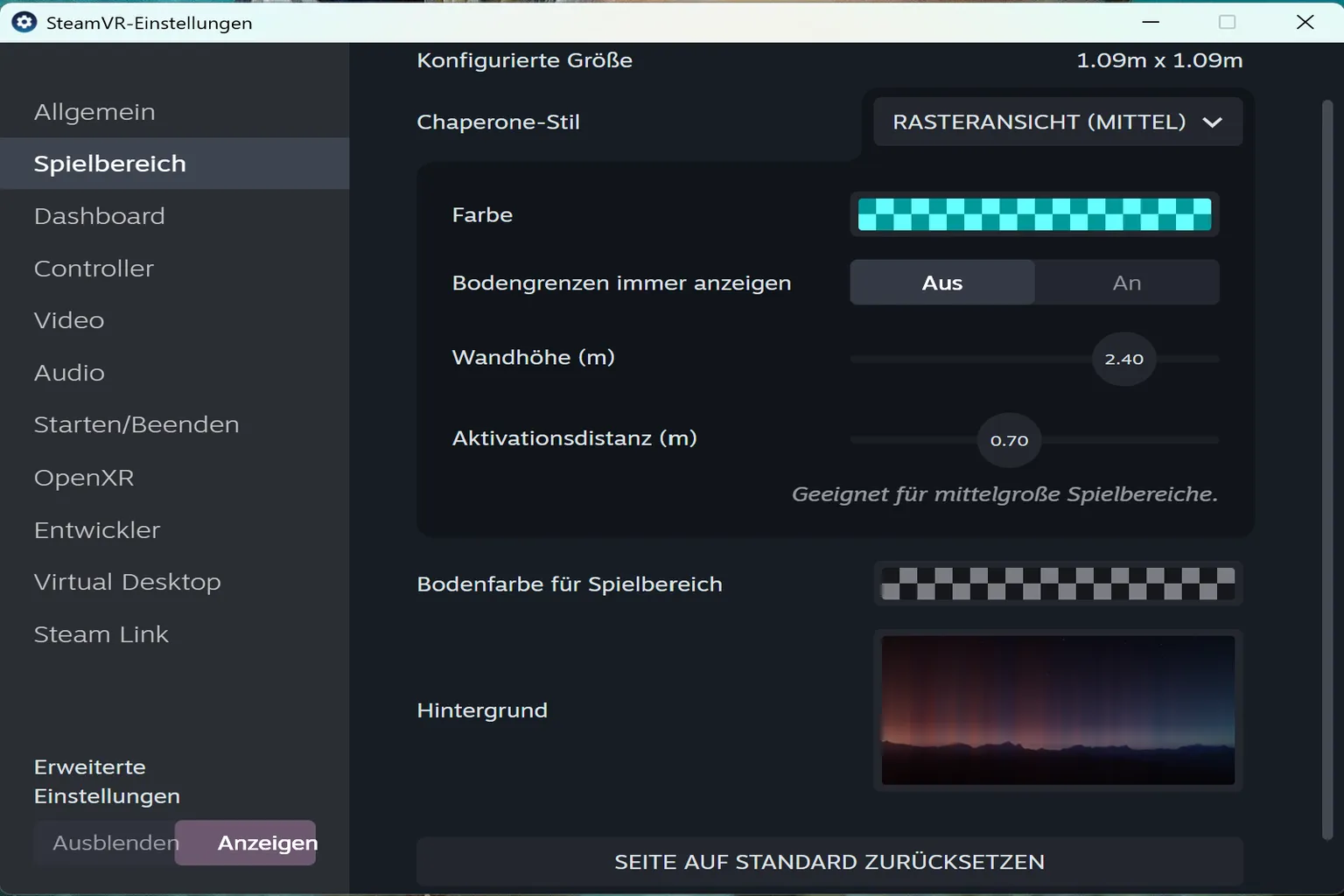This screenshot has height=896, width=1344.
Task: Click the vertical scrollbar of settings page
Action: (1327, 470)
